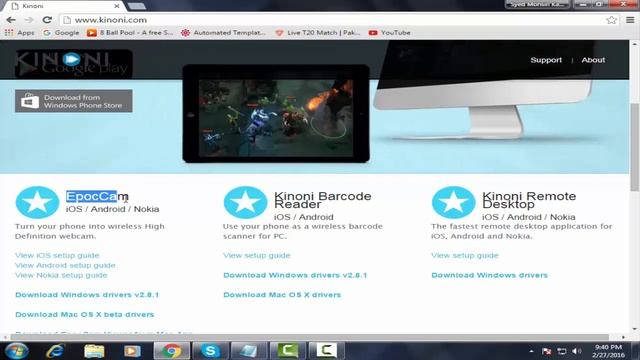The image size is (640, 360).
Task: Download Barcode Reader Windows drivers v2.8.1
Action: pos(295,275)
